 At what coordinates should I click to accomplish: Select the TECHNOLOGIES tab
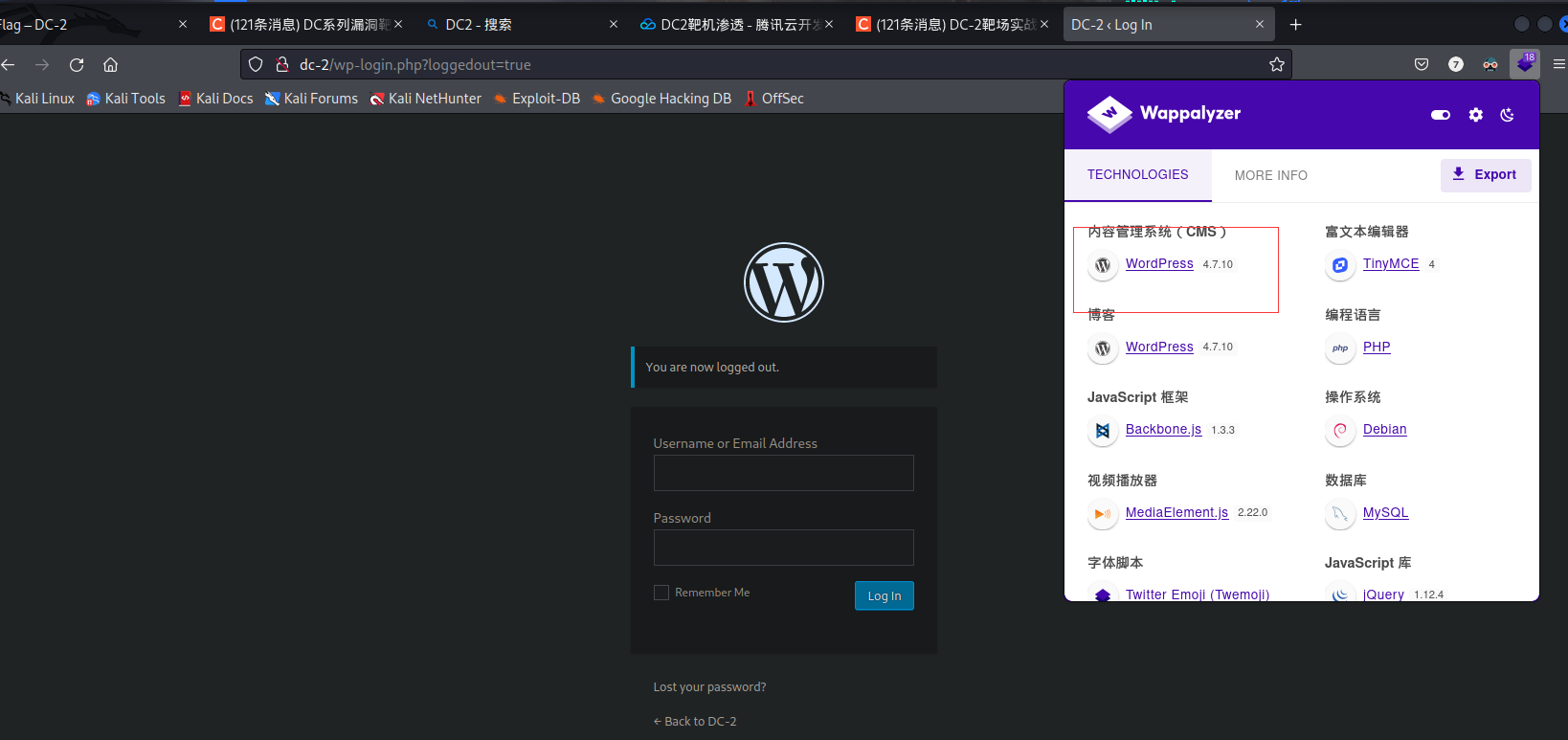[1137, 174]
